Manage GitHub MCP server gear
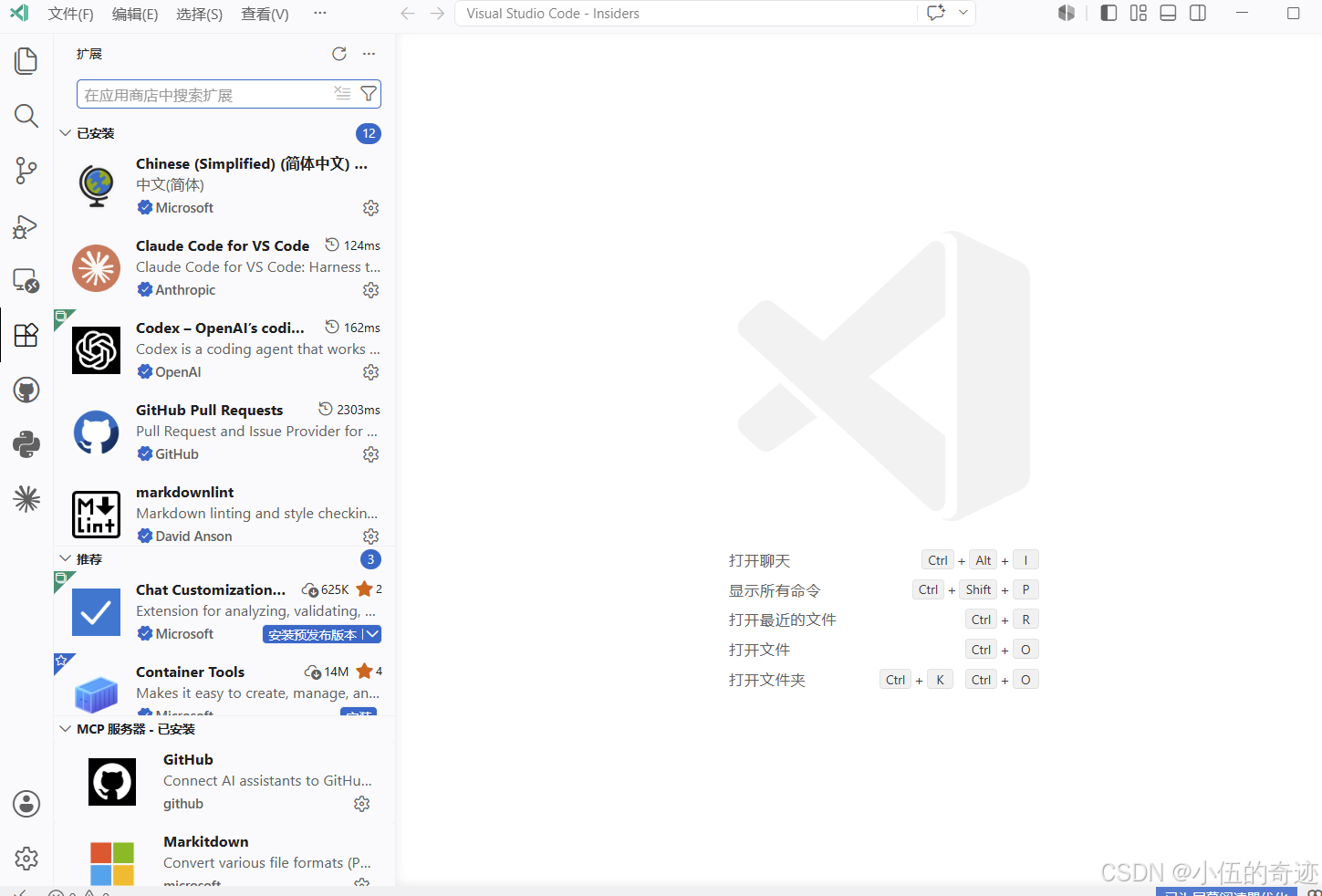Viewport: 1322px width, 896px height. pyautogui.click(x=362, y=804)
